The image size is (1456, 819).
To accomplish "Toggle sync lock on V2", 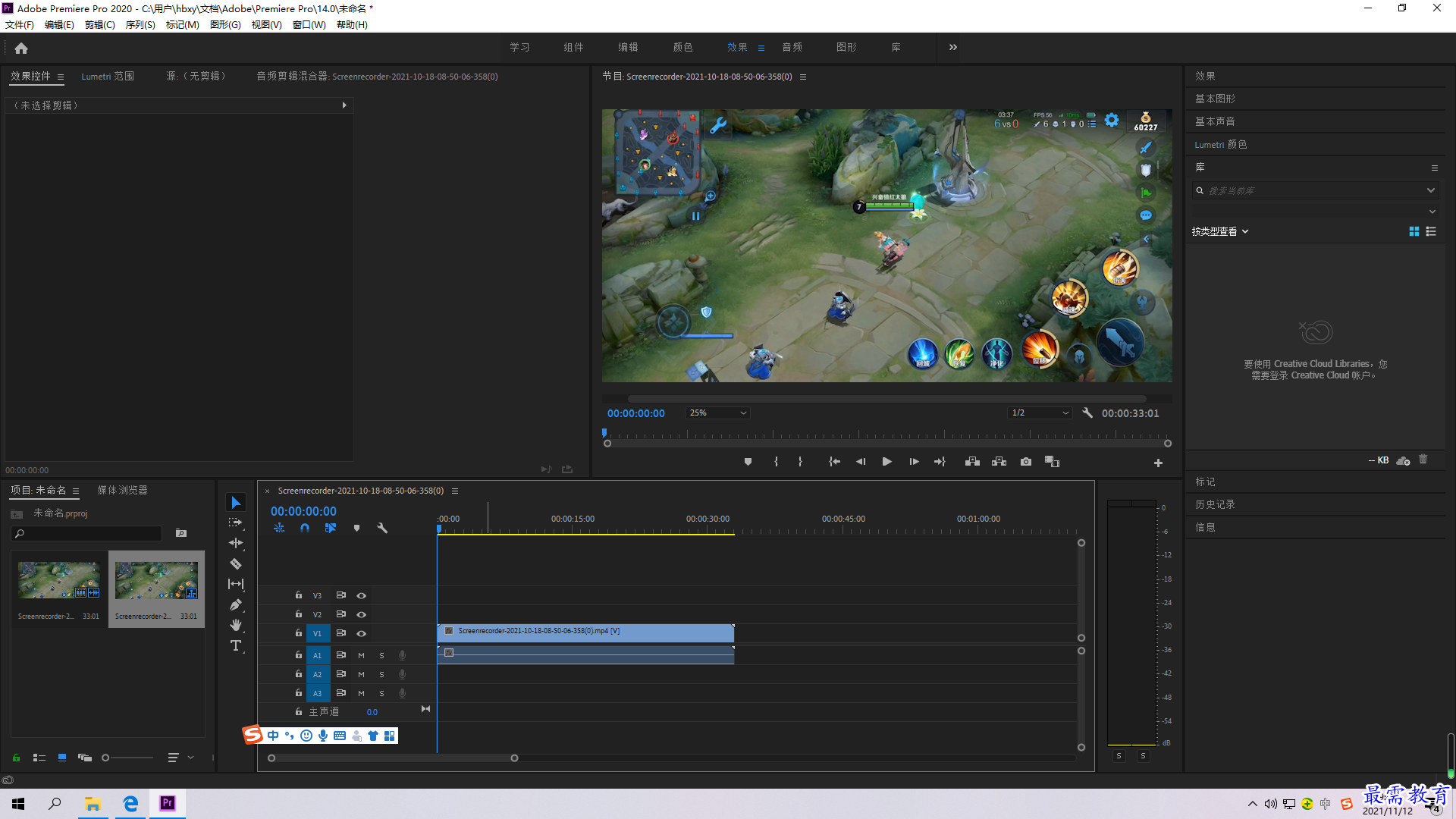I will (x=341, y=614).
